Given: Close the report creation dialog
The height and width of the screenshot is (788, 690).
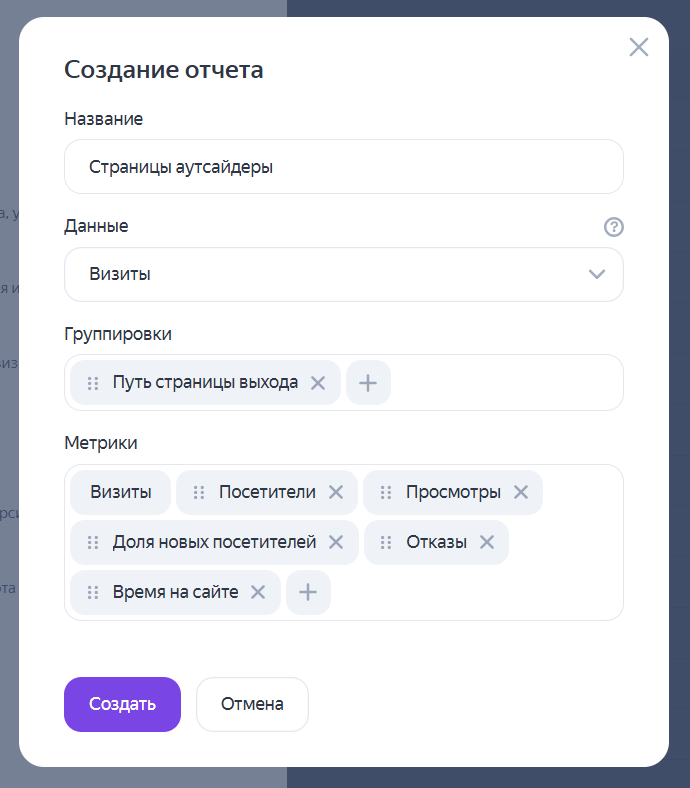Looking at the screenshot, I should tap(639, 47).
